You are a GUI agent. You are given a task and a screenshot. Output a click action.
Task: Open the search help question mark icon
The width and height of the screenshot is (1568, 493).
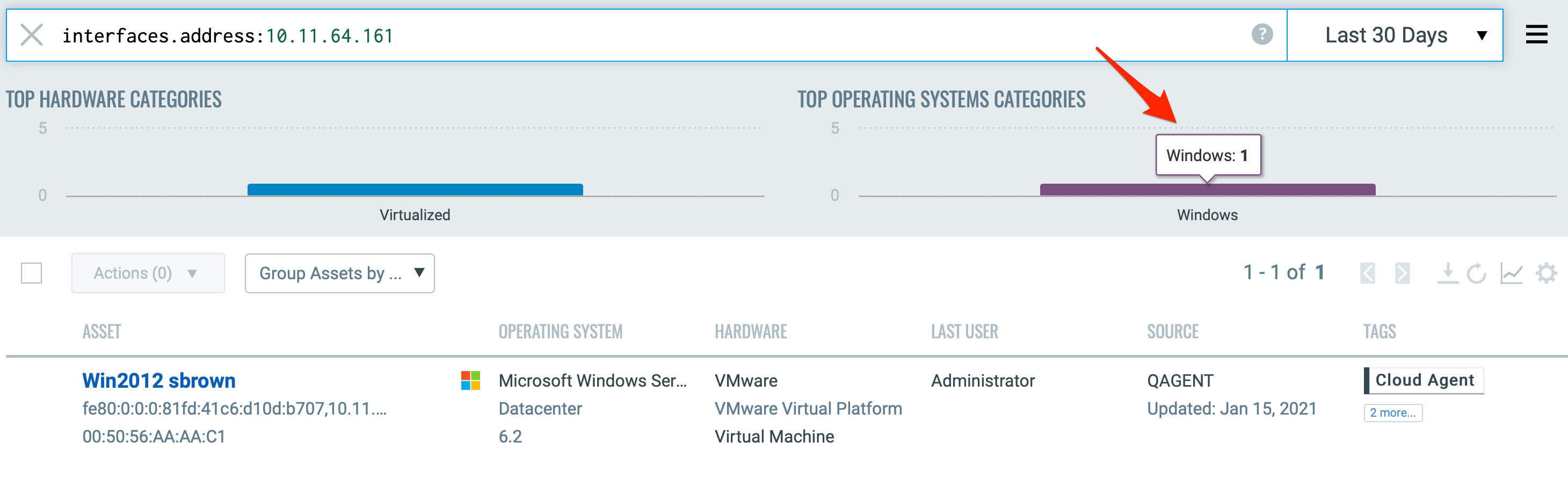(x=1262, y=35)
